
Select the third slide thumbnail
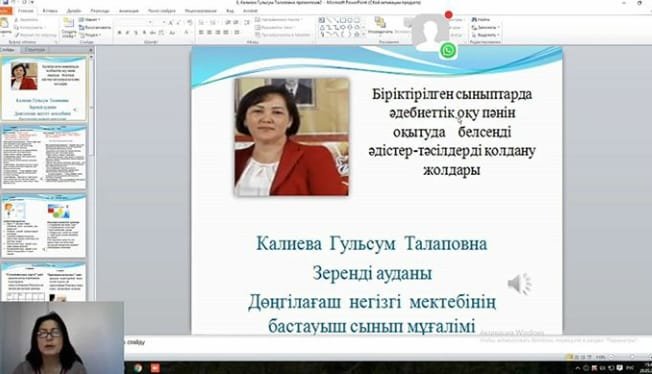tap(44, 226)
